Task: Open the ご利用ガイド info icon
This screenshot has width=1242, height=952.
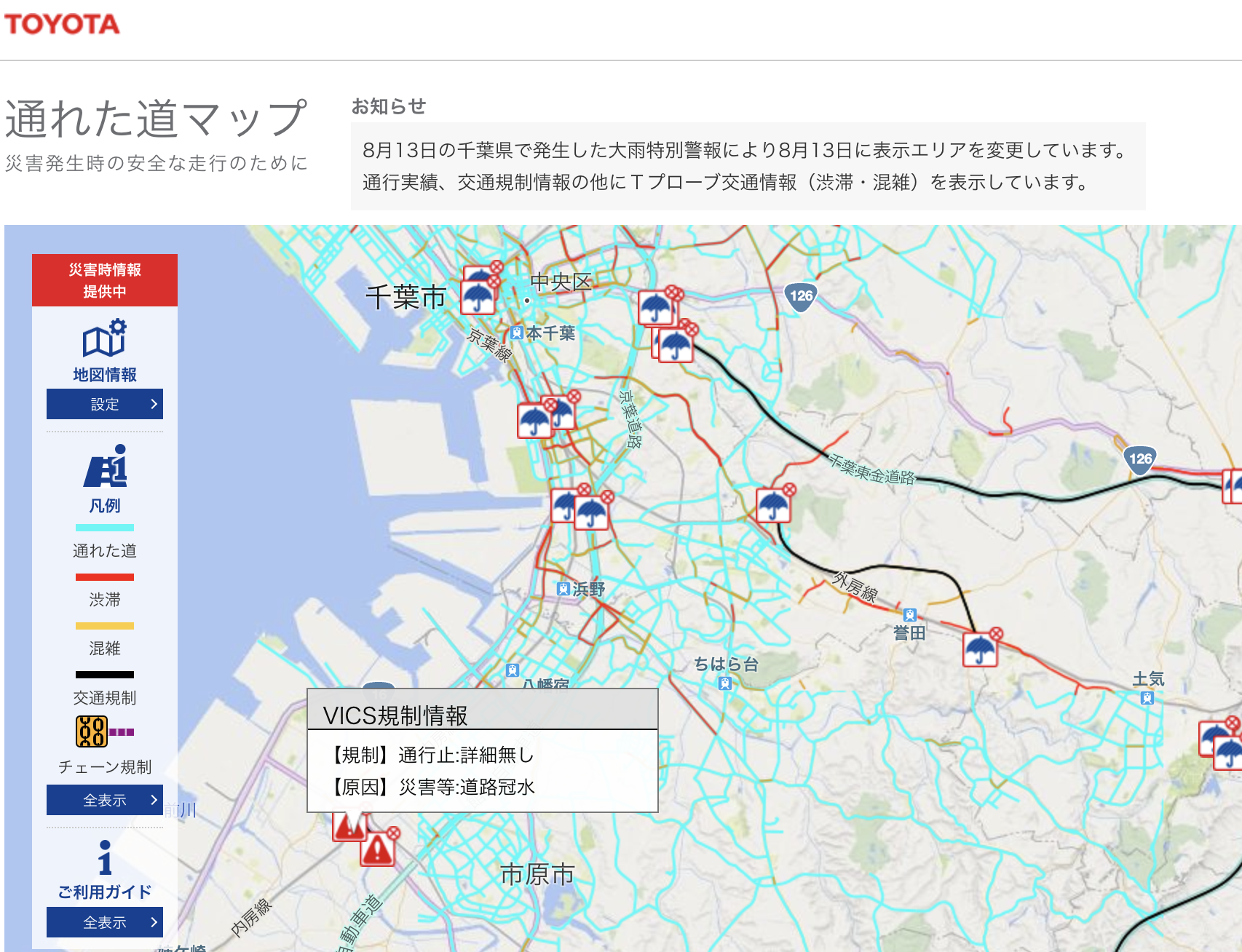Action: coord(105,857)
